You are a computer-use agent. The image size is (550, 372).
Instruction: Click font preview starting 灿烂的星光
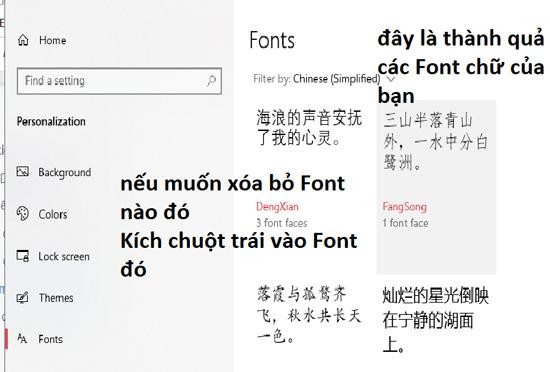[435, 319]
